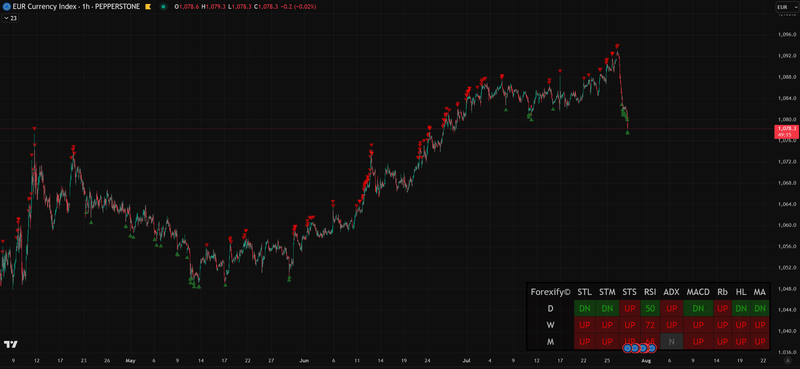The height and width of the screenshot is (369, 800).
Task: Click the yellow flag icon after PEPPERSTONE
Action: click(147, 7)
